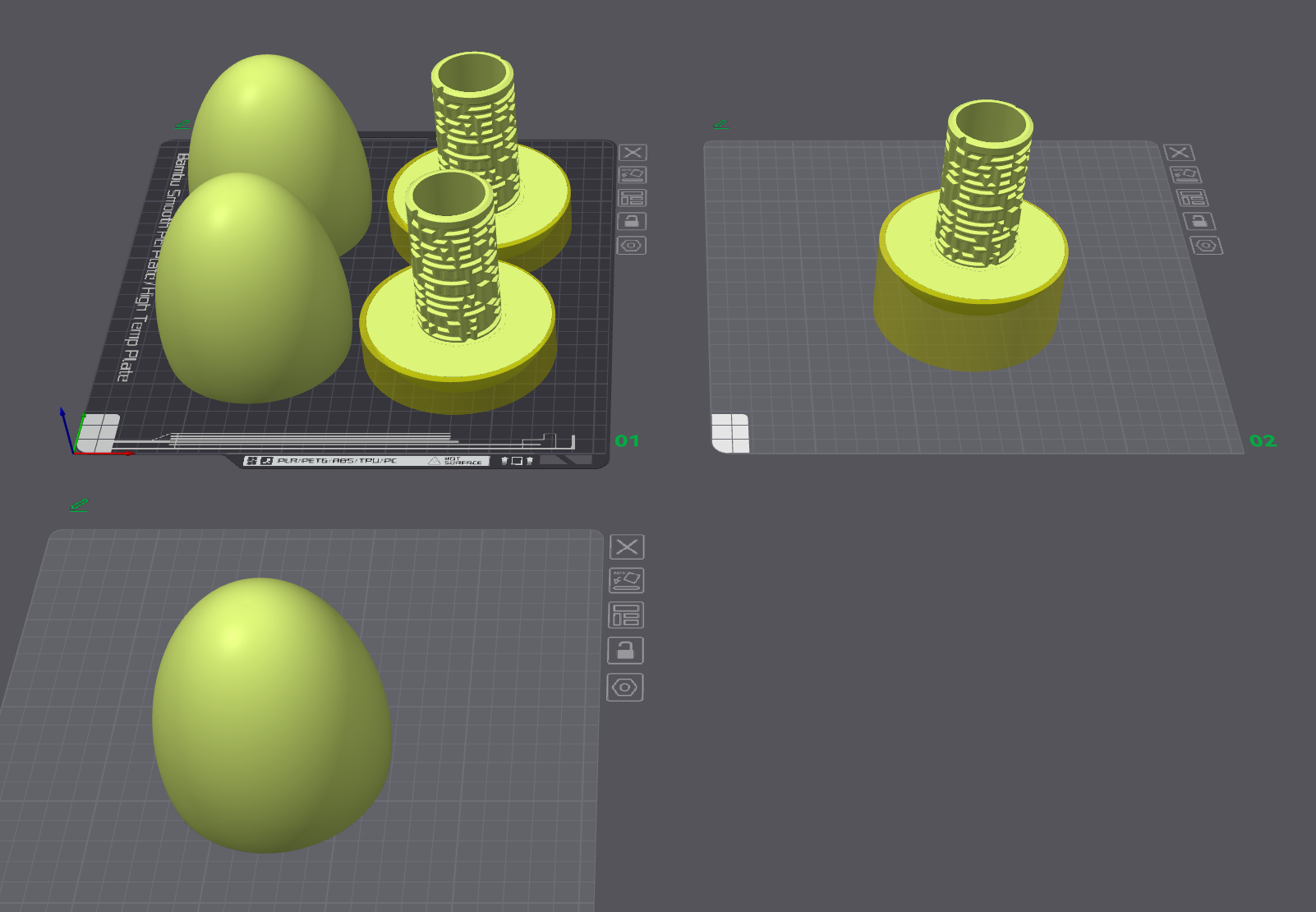Open plate 01 settings hexagon icon
The width and height of the screenshot is (1316, 912).
(x=632, y=245)
